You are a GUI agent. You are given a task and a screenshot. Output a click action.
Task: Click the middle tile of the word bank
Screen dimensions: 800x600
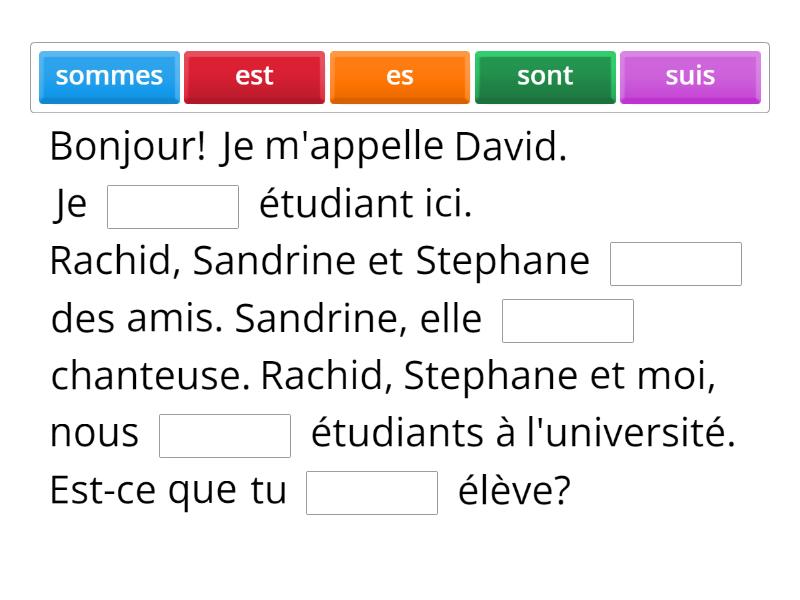pyautogui.click(x=399, y=75)
